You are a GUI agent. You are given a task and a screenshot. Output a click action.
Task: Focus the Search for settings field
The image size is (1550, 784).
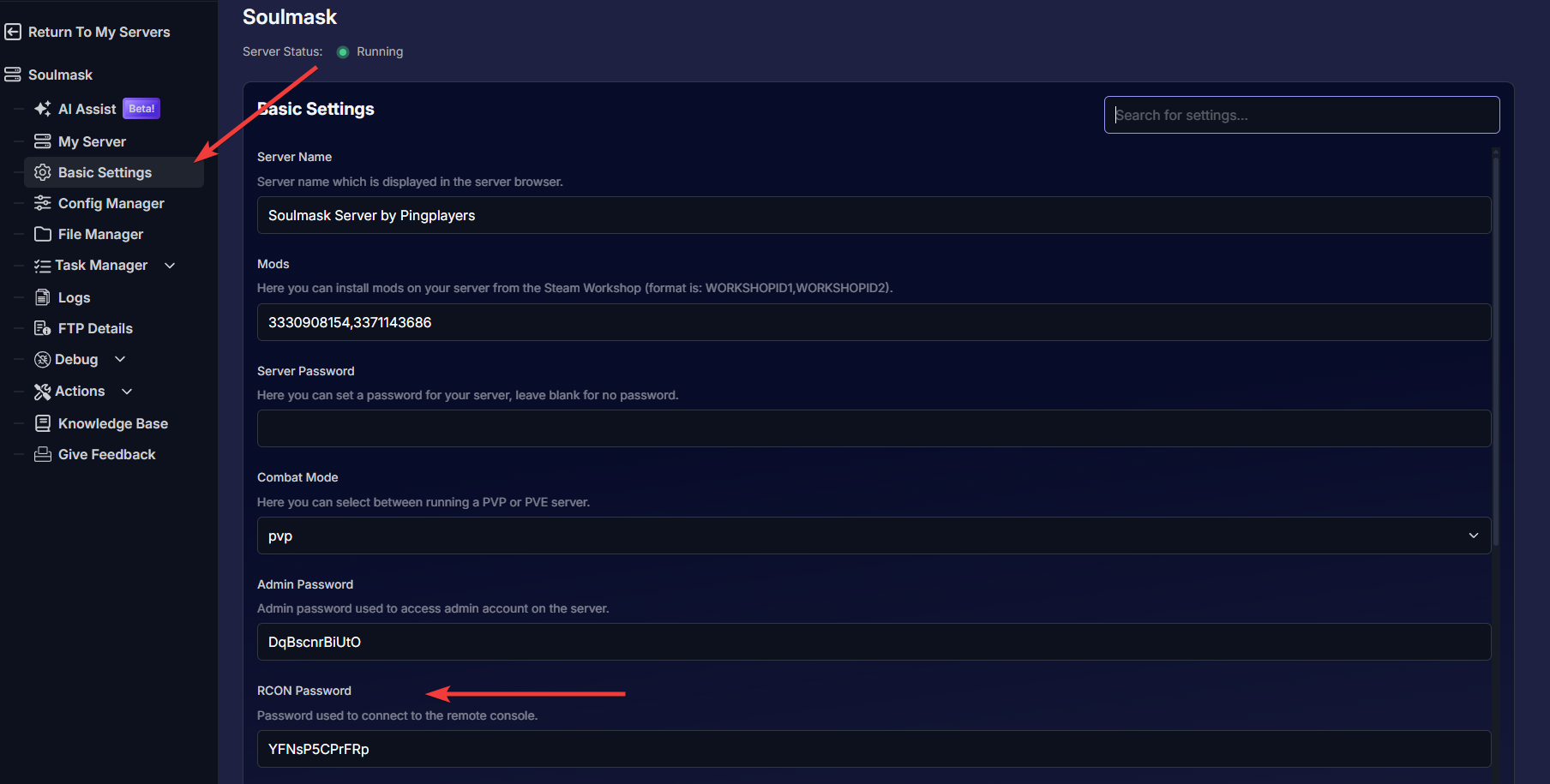tap(1301, 115)
